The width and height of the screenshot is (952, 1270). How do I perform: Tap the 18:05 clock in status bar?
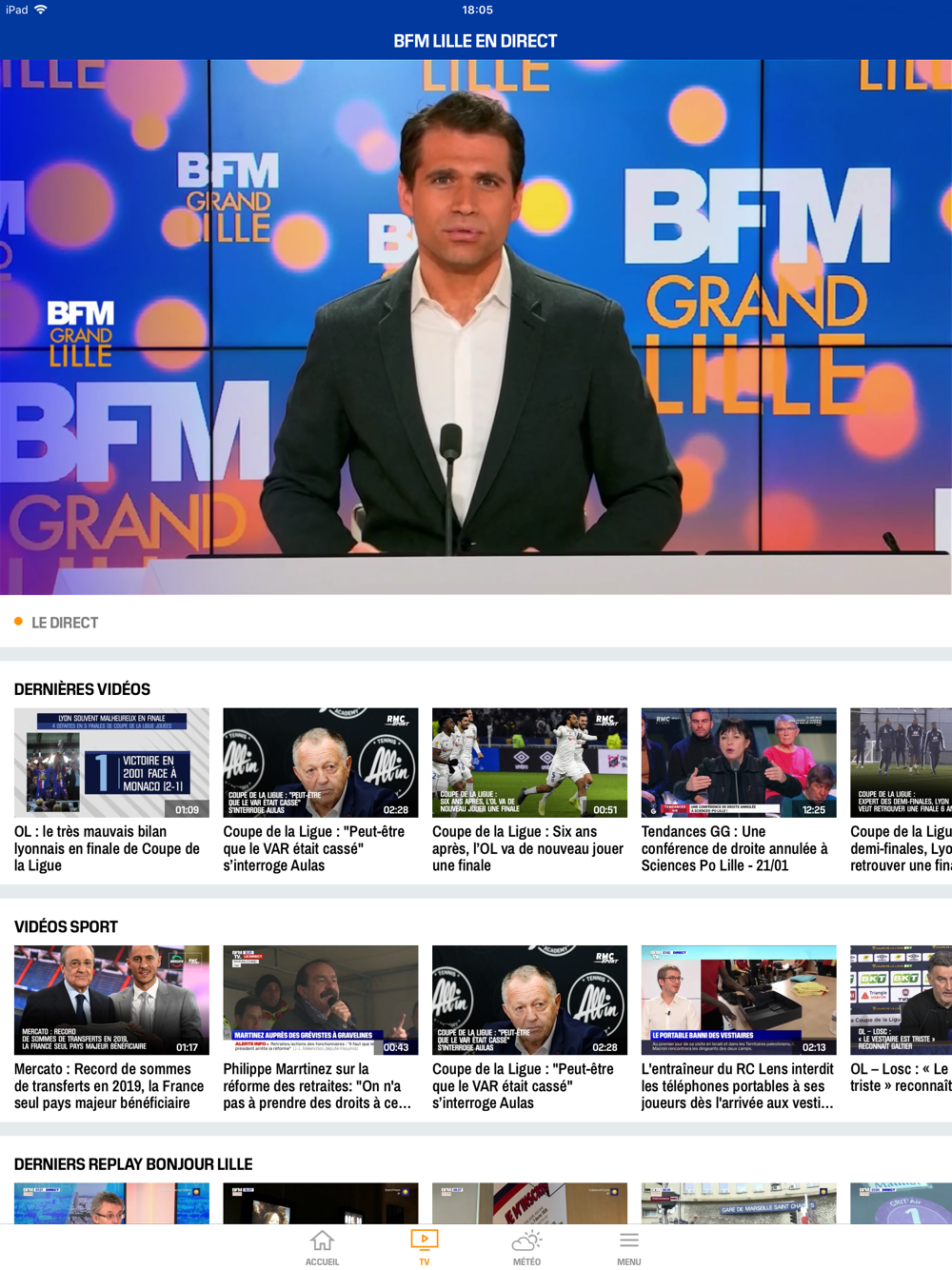pyautogui.click(x=477, y=10)
